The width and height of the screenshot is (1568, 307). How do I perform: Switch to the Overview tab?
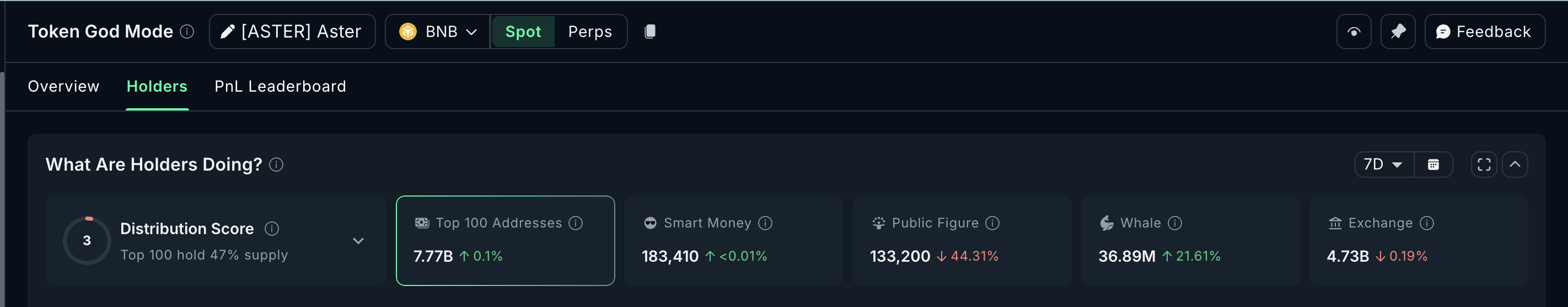point(63,87)
